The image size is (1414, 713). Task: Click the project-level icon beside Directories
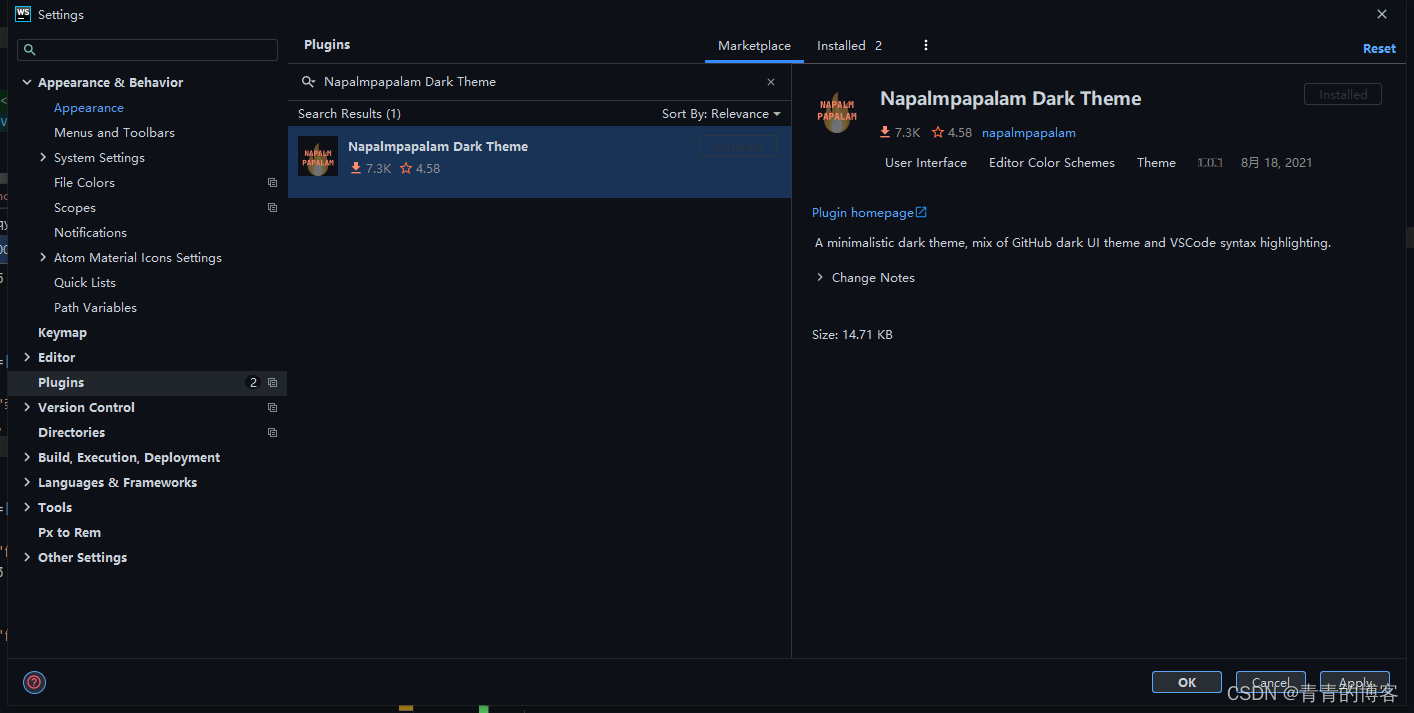pyautogui.click(x=272, y=433)
